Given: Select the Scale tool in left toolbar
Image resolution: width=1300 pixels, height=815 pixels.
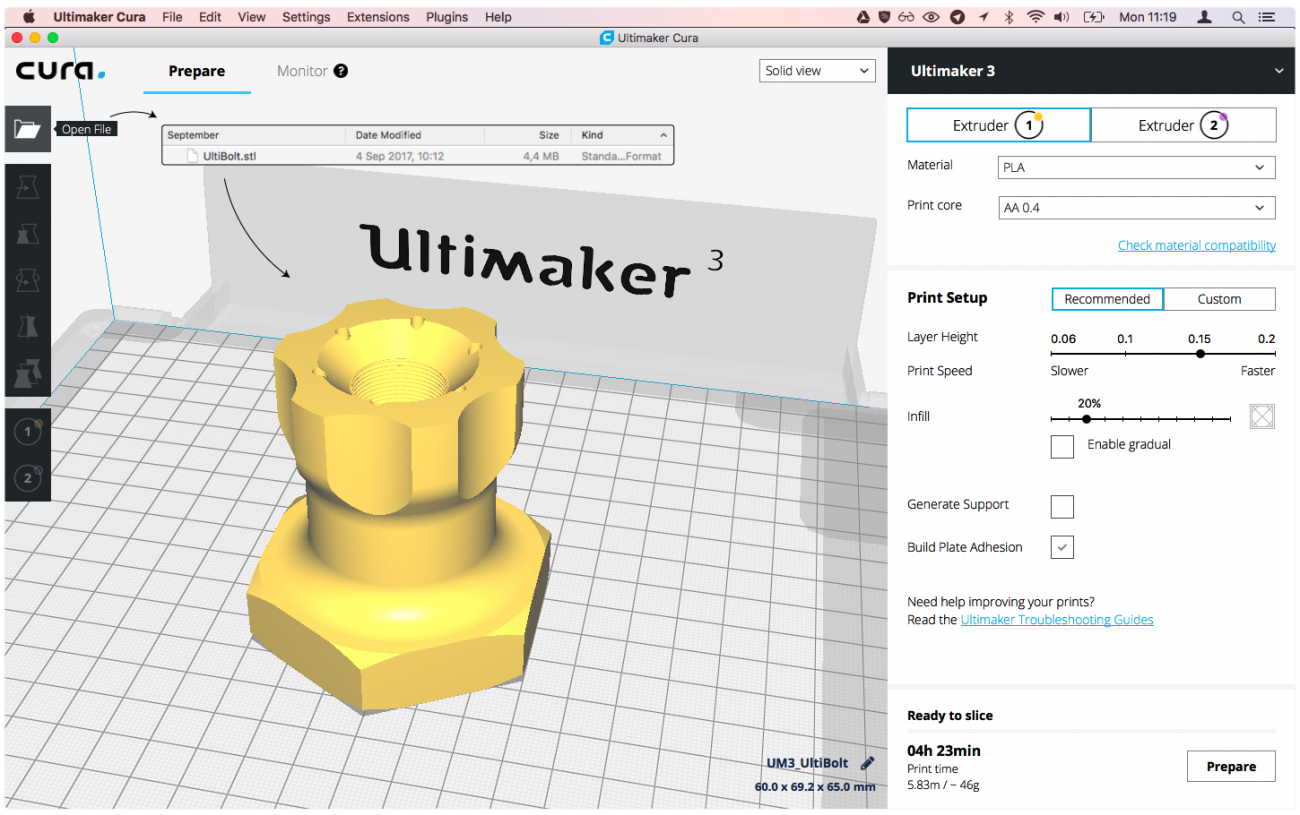Looking at the screenshot, I should (27, 234).
